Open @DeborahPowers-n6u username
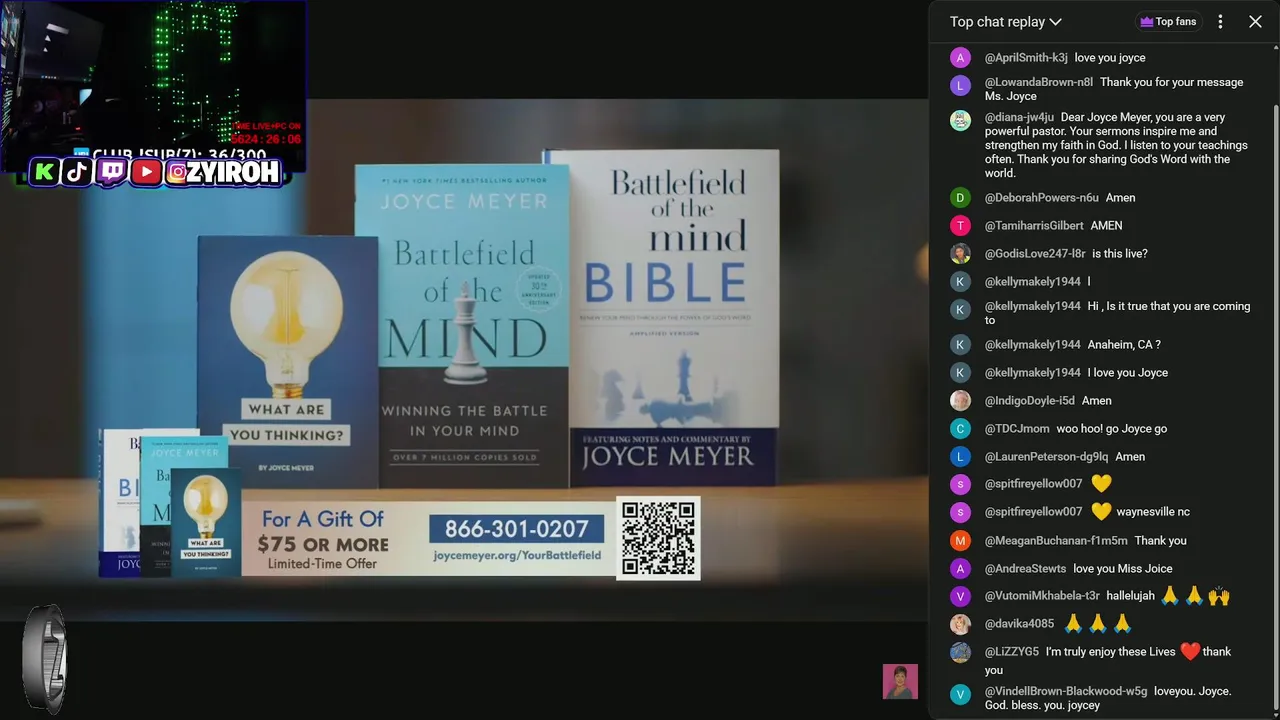Viewport: 1280px width, 720px height. 1041,198
